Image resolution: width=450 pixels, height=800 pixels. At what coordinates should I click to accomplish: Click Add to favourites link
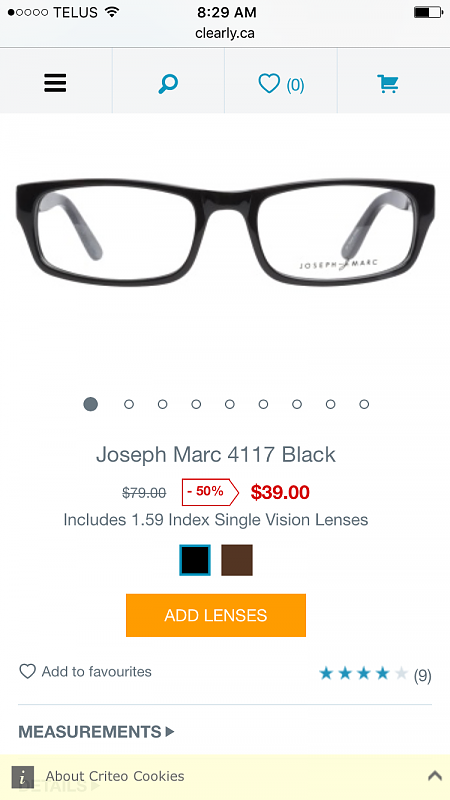tap(96, 671)
